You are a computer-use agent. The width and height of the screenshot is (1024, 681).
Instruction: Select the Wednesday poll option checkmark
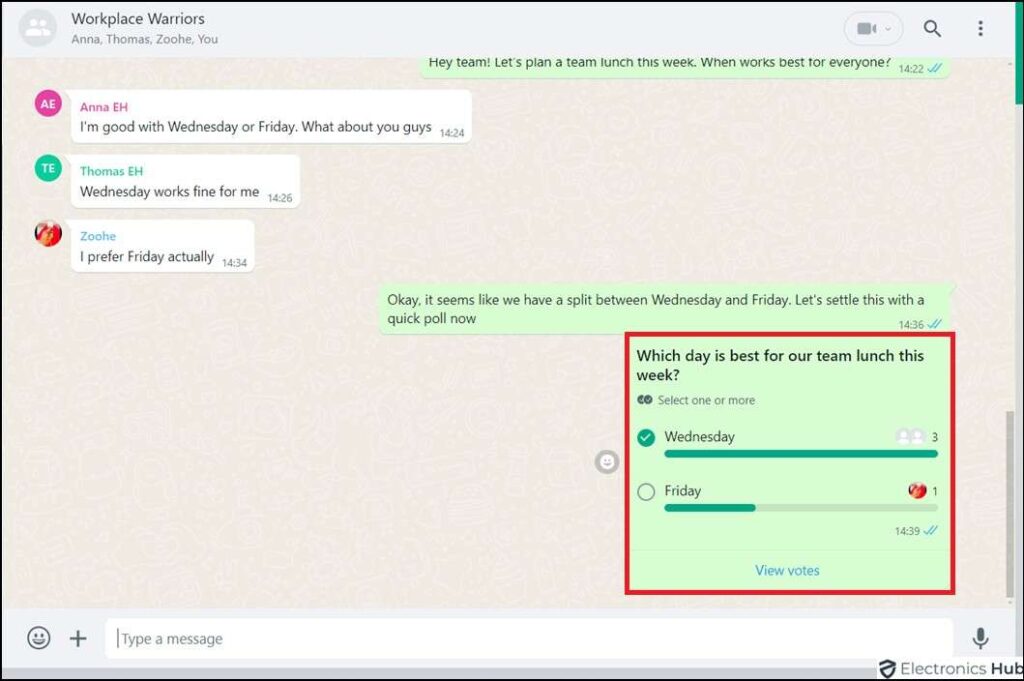pos(646,437)
